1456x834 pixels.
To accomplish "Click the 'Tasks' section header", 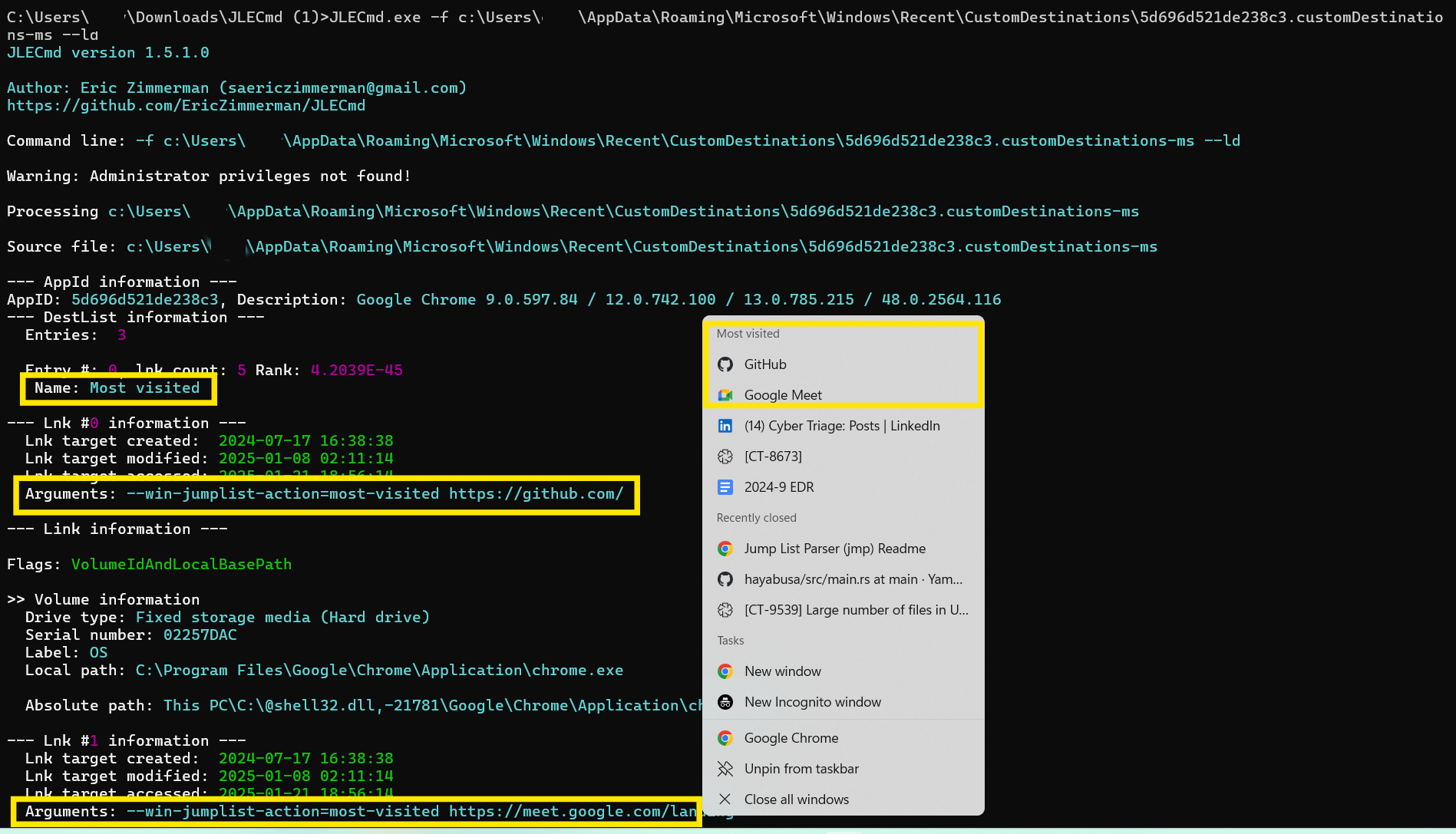I will [731, 641].
